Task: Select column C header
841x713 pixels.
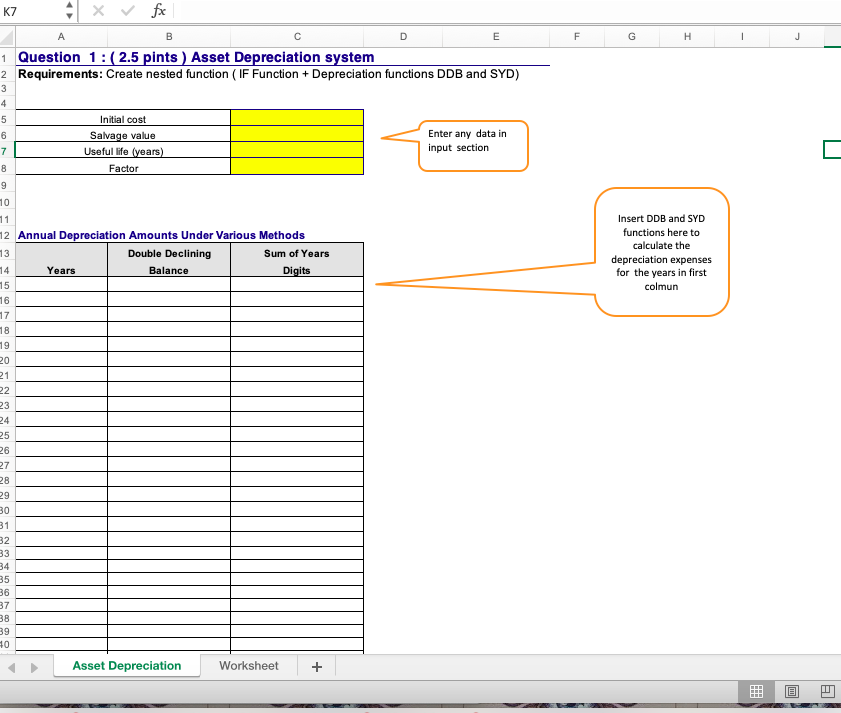Action: (297, 36)
